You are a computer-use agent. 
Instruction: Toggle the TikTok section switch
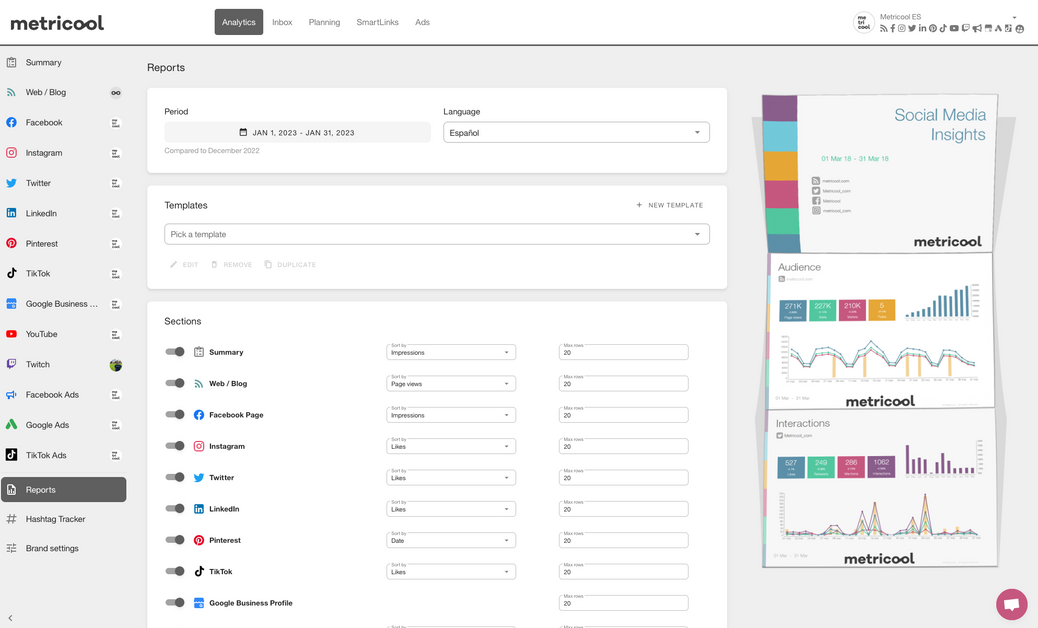[x=175, y=571]
